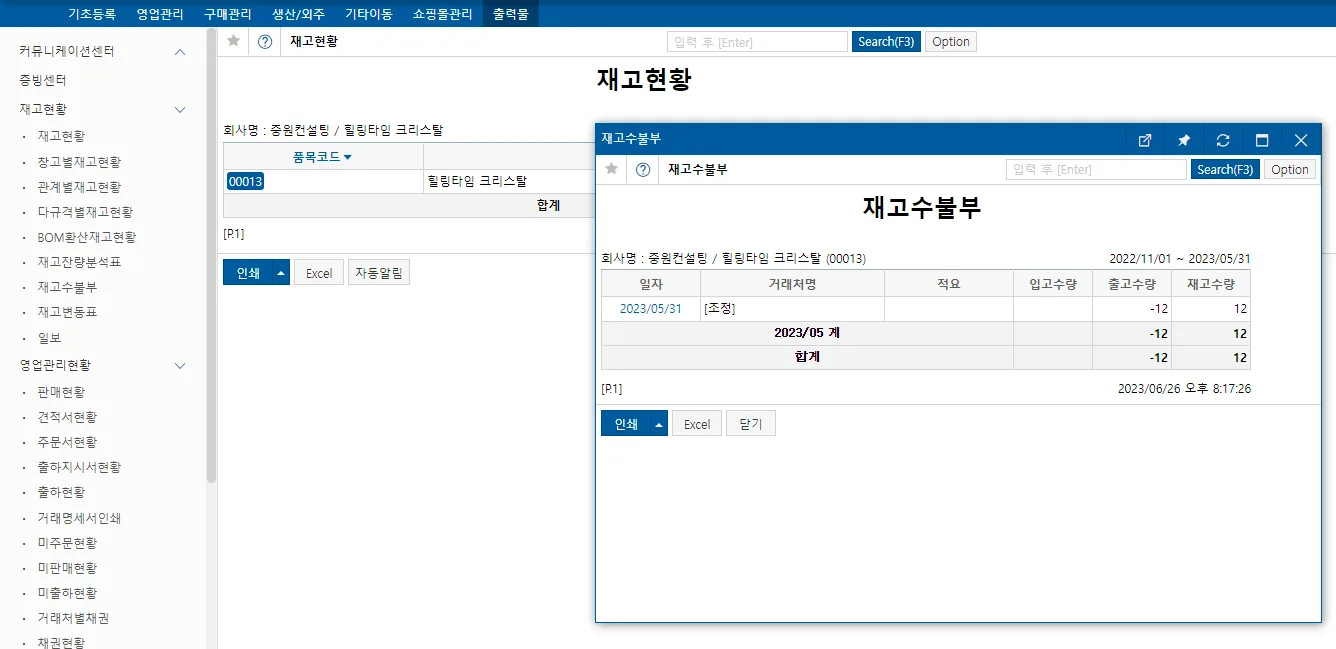Viewport: 1336px width, 649px height.
Task: Click the 2023/05/31 date link
Action: (x=651, y=309)
